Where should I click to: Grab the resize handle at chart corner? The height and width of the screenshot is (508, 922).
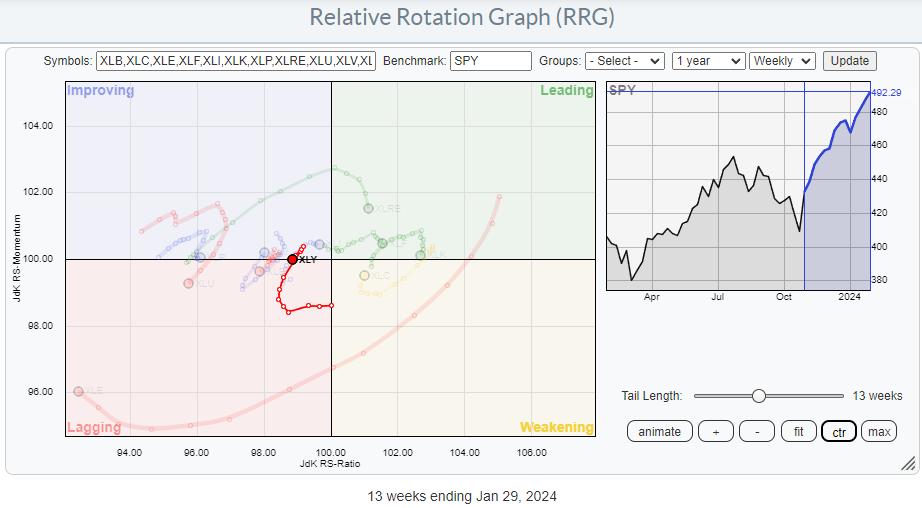907,463
